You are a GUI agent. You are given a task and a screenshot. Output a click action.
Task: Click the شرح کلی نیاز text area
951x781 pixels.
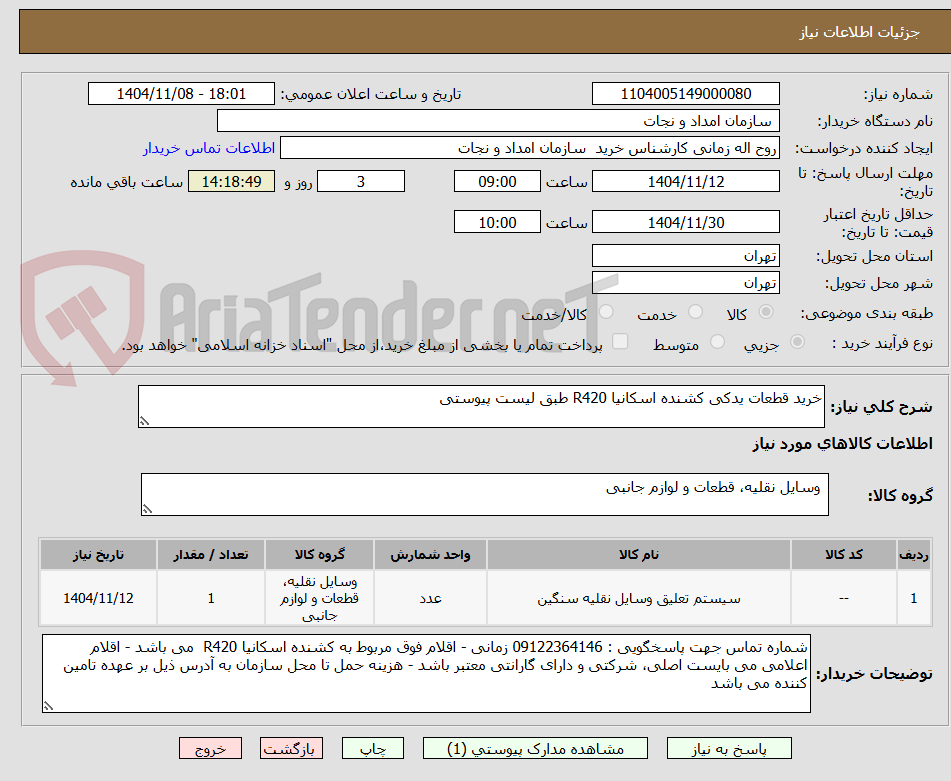tap(481, 406)
